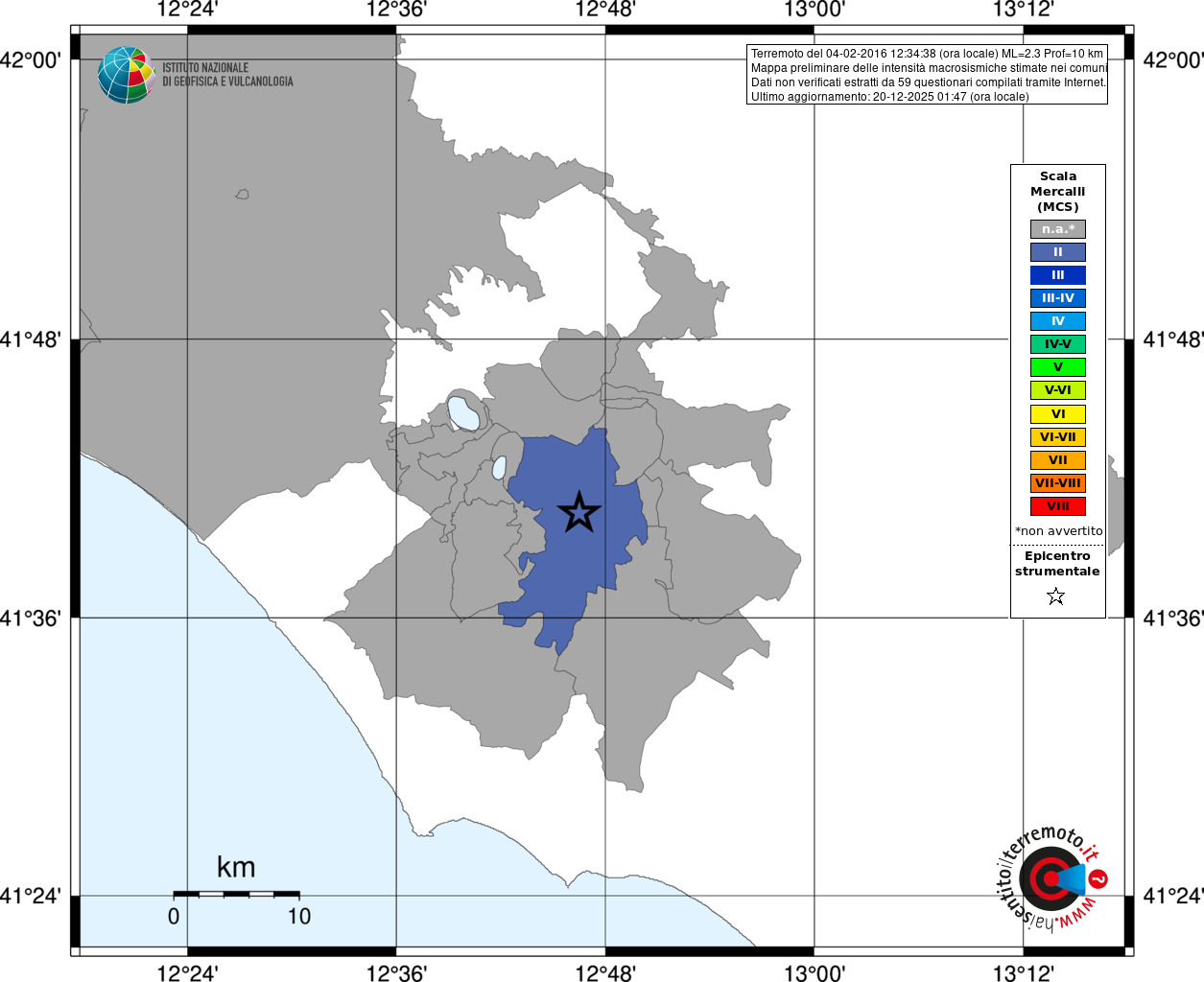Select the III intensity legend swatch
This screenshot has height=982, width=1204.
[x=1058, y=275]
